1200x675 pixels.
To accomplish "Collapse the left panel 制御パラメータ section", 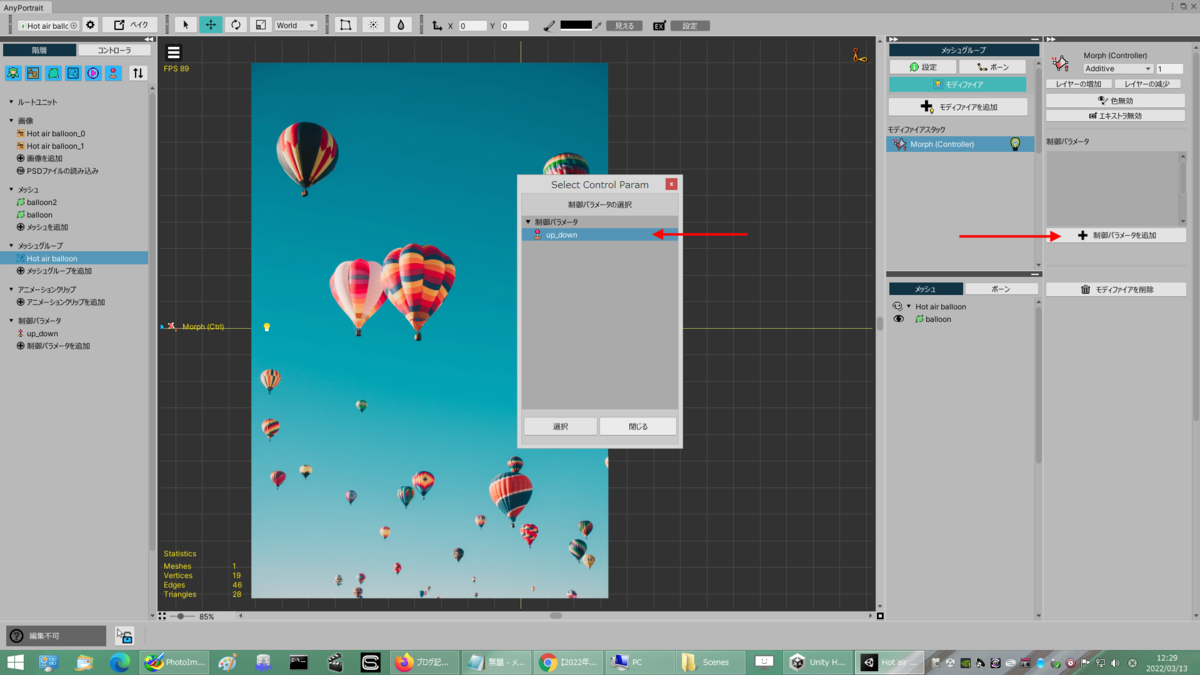I will coord(12,321).
